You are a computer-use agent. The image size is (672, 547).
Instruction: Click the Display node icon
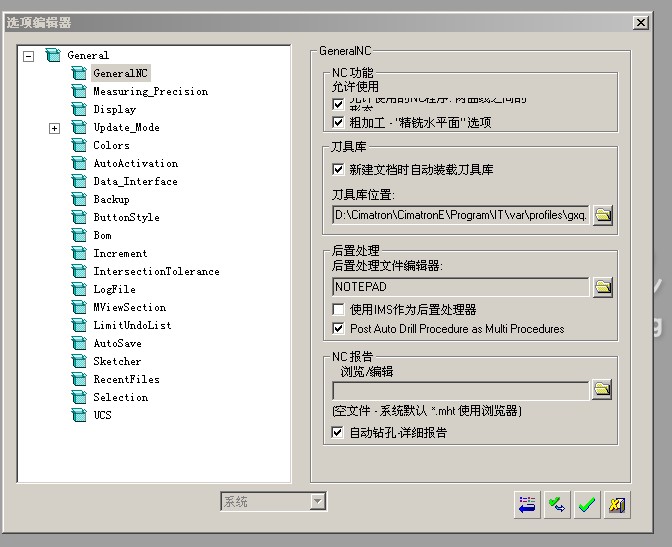pyautogui.click(x=79, y=109)
